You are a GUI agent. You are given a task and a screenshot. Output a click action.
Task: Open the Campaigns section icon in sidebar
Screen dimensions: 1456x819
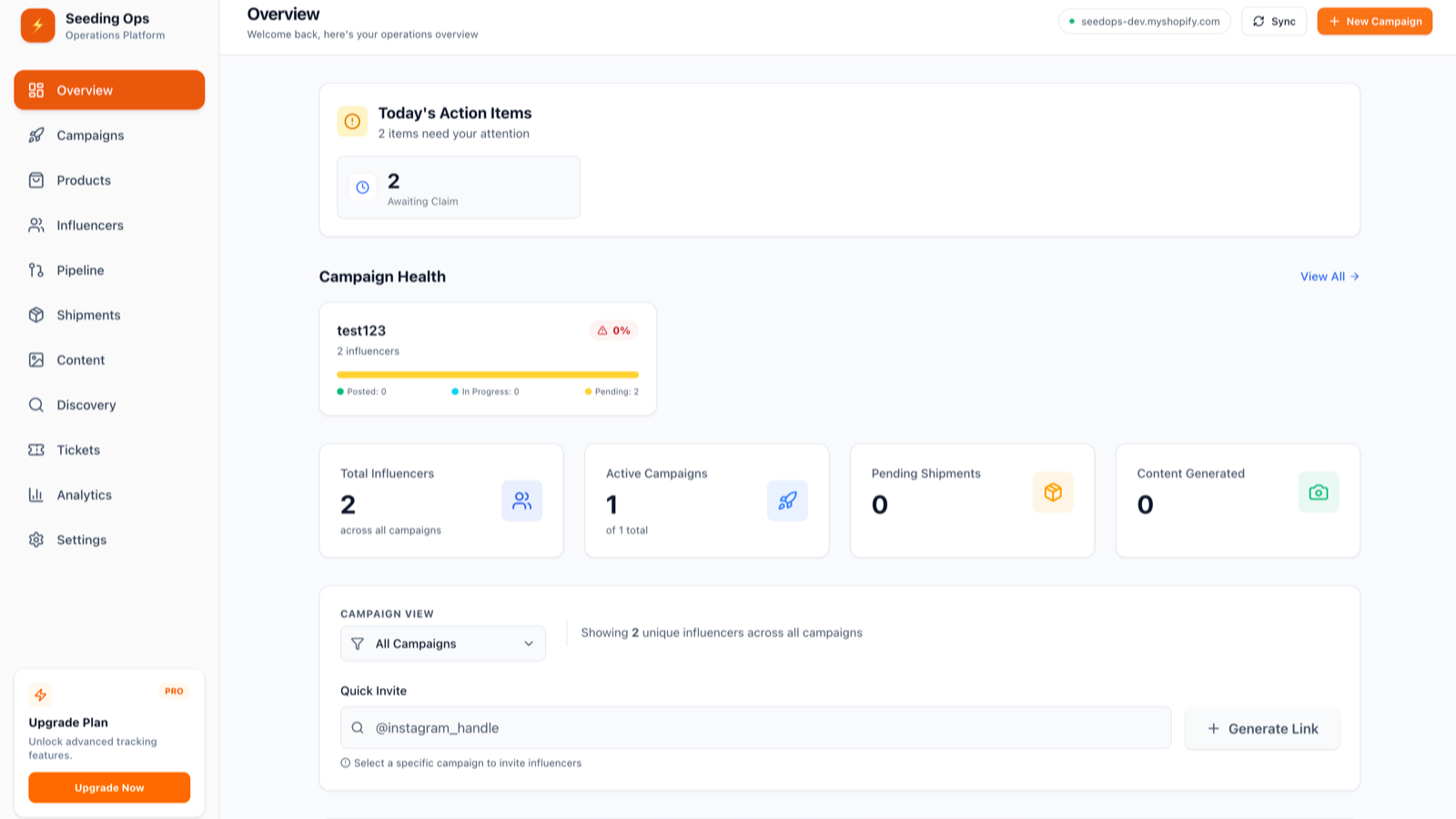click(36, 135)
